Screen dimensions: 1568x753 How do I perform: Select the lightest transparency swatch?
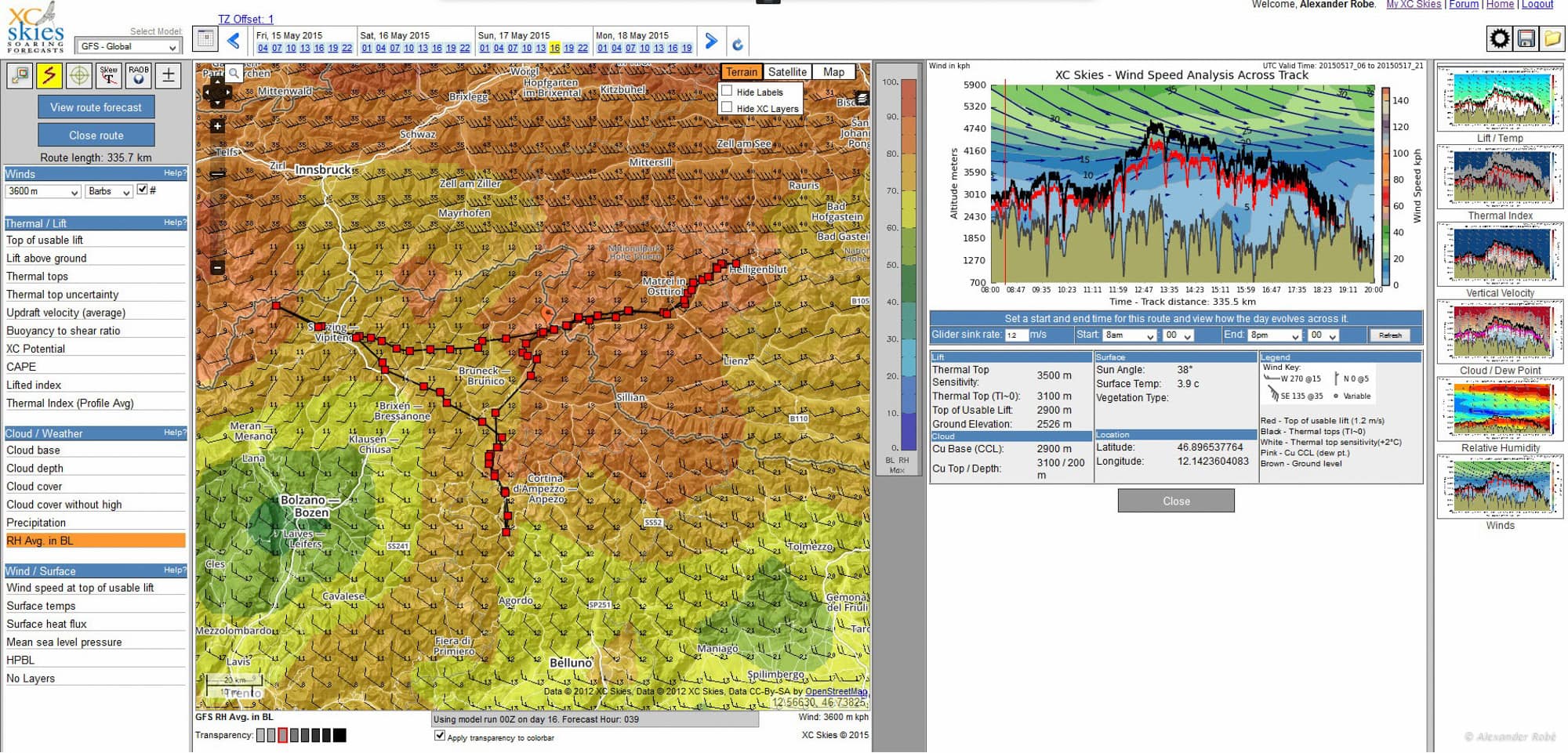[260, 736]
